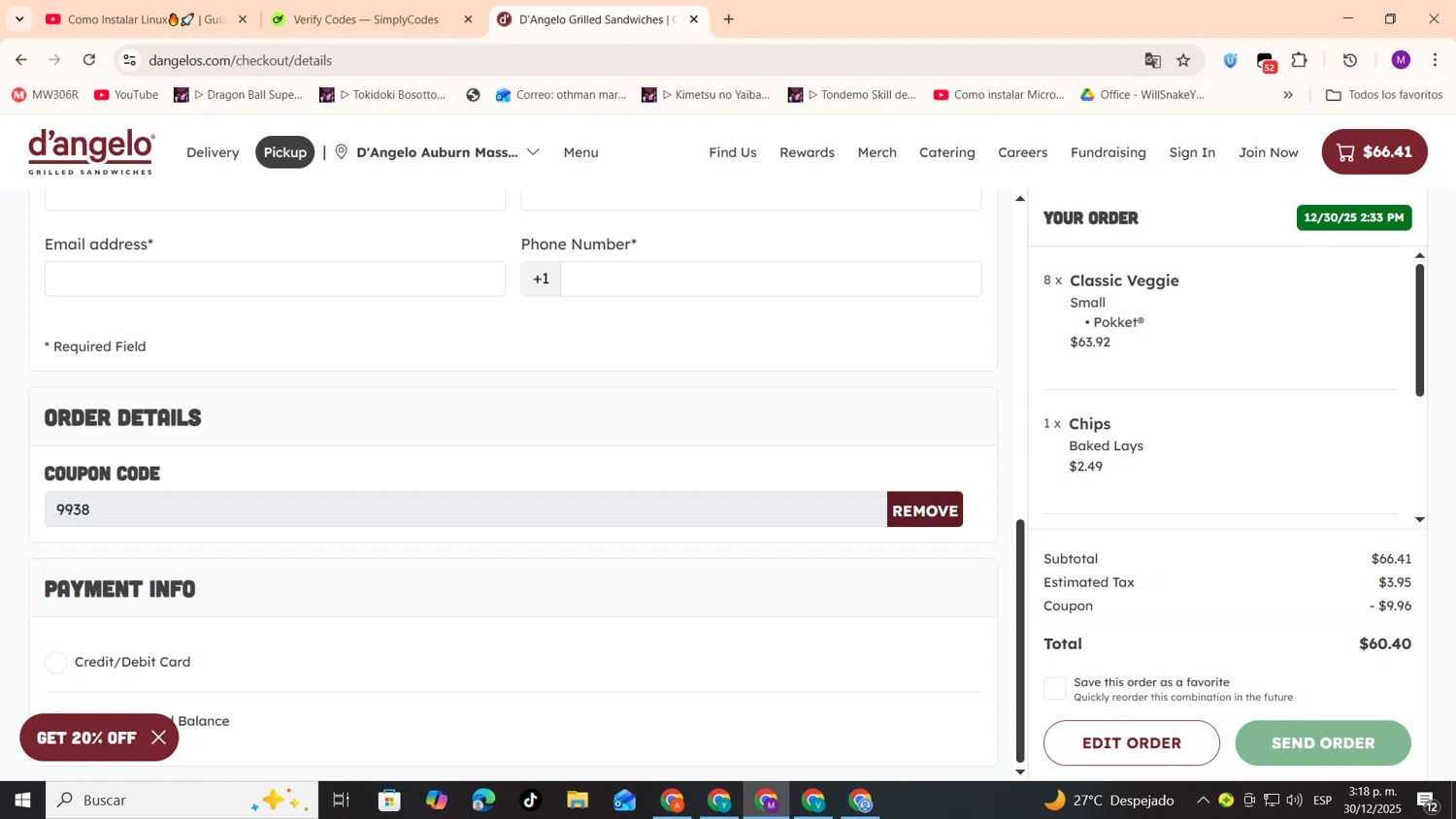Open the Chrome profile avatar M

(x=1401, y=60)
